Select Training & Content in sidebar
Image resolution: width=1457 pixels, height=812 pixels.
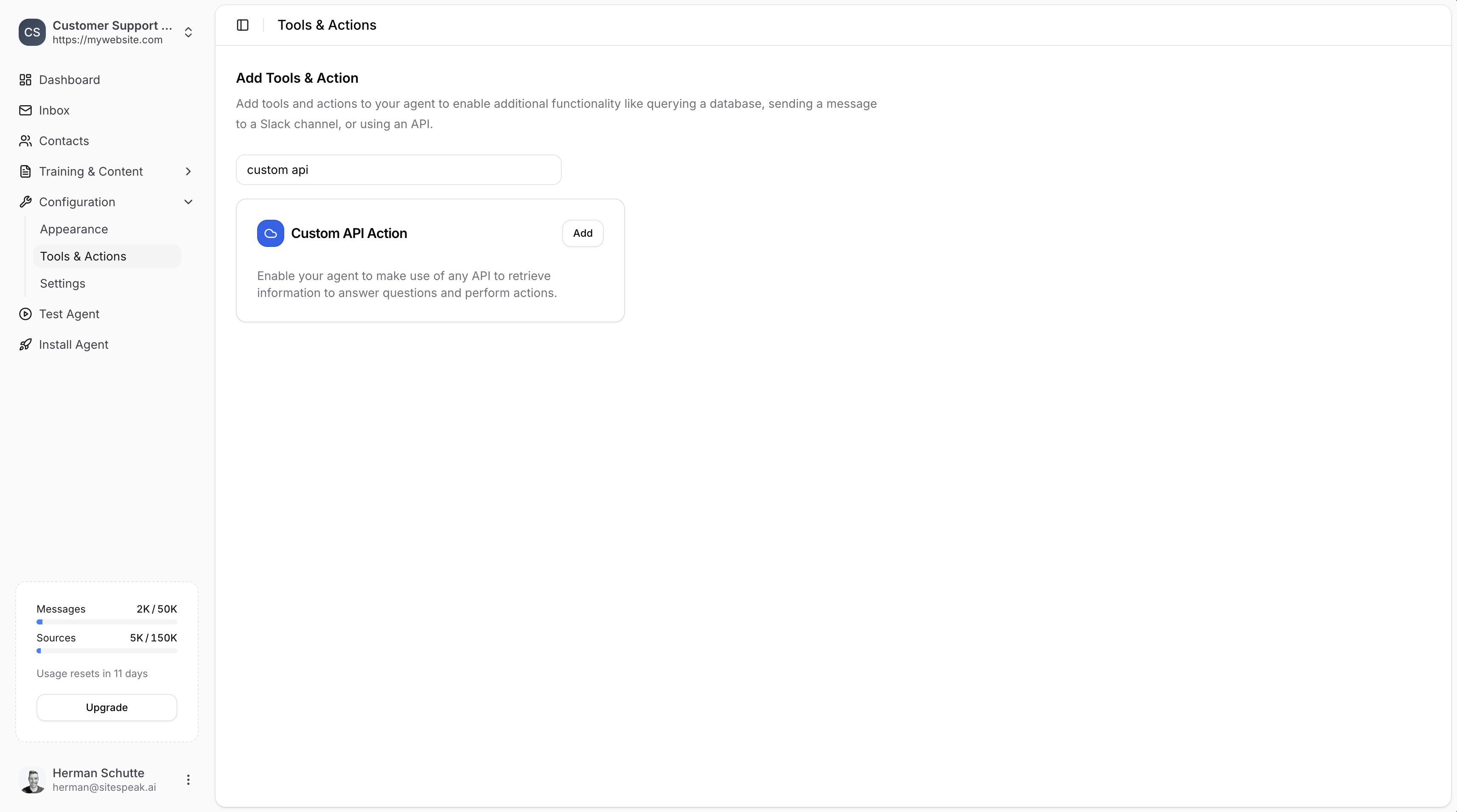pyautogui.click(x=91, y=171)
